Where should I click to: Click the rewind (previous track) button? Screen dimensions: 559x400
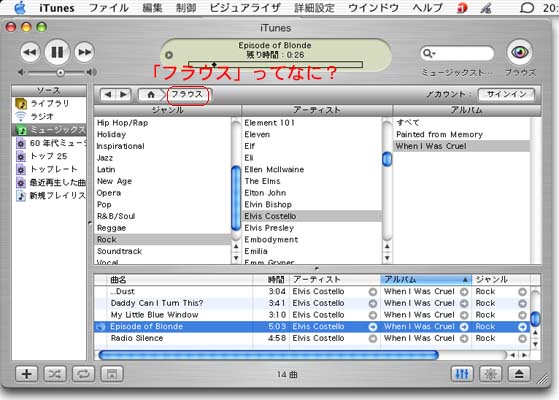(30, 52)
